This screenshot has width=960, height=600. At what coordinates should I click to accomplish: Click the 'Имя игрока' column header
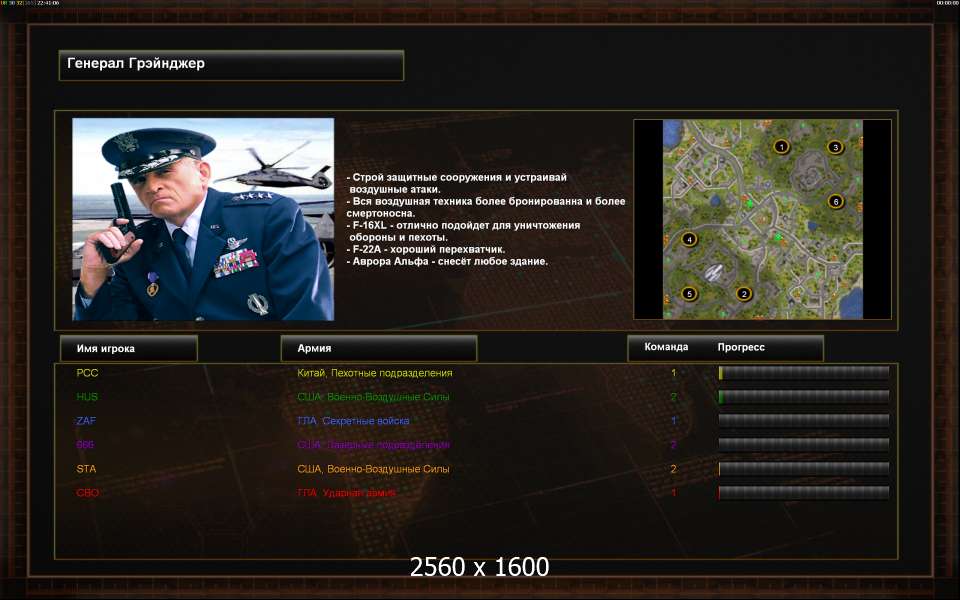tap(129, 348)
